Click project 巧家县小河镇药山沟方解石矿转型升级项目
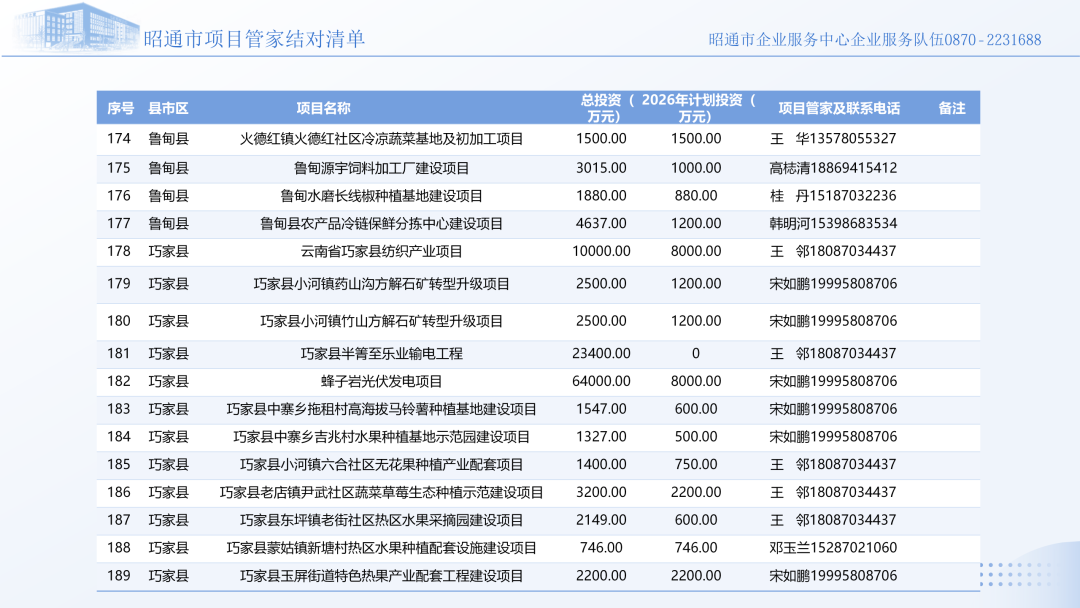The image size is (1080, 608). (382, 284)
